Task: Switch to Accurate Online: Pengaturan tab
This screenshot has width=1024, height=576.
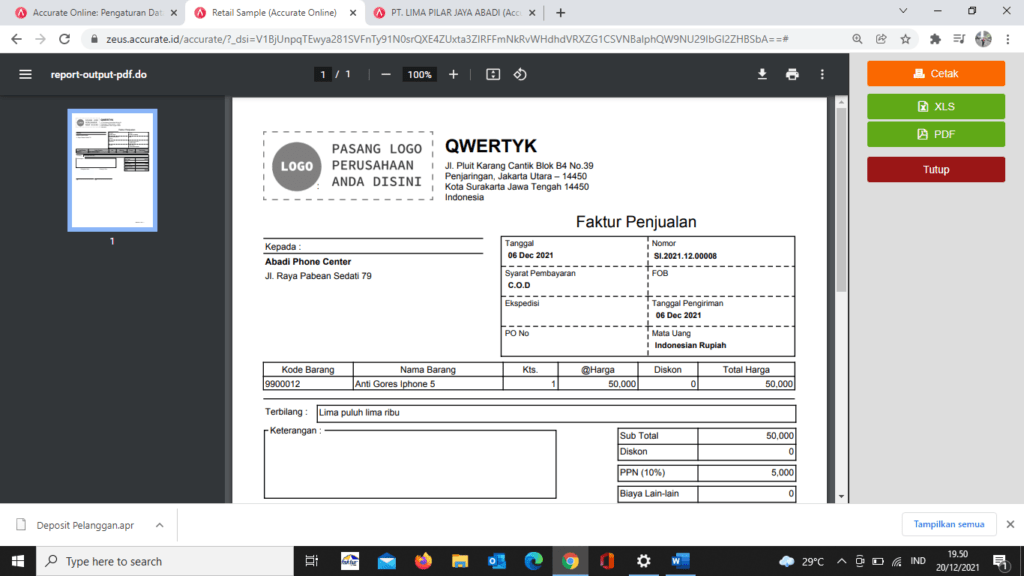Action: tap(97, 12)
